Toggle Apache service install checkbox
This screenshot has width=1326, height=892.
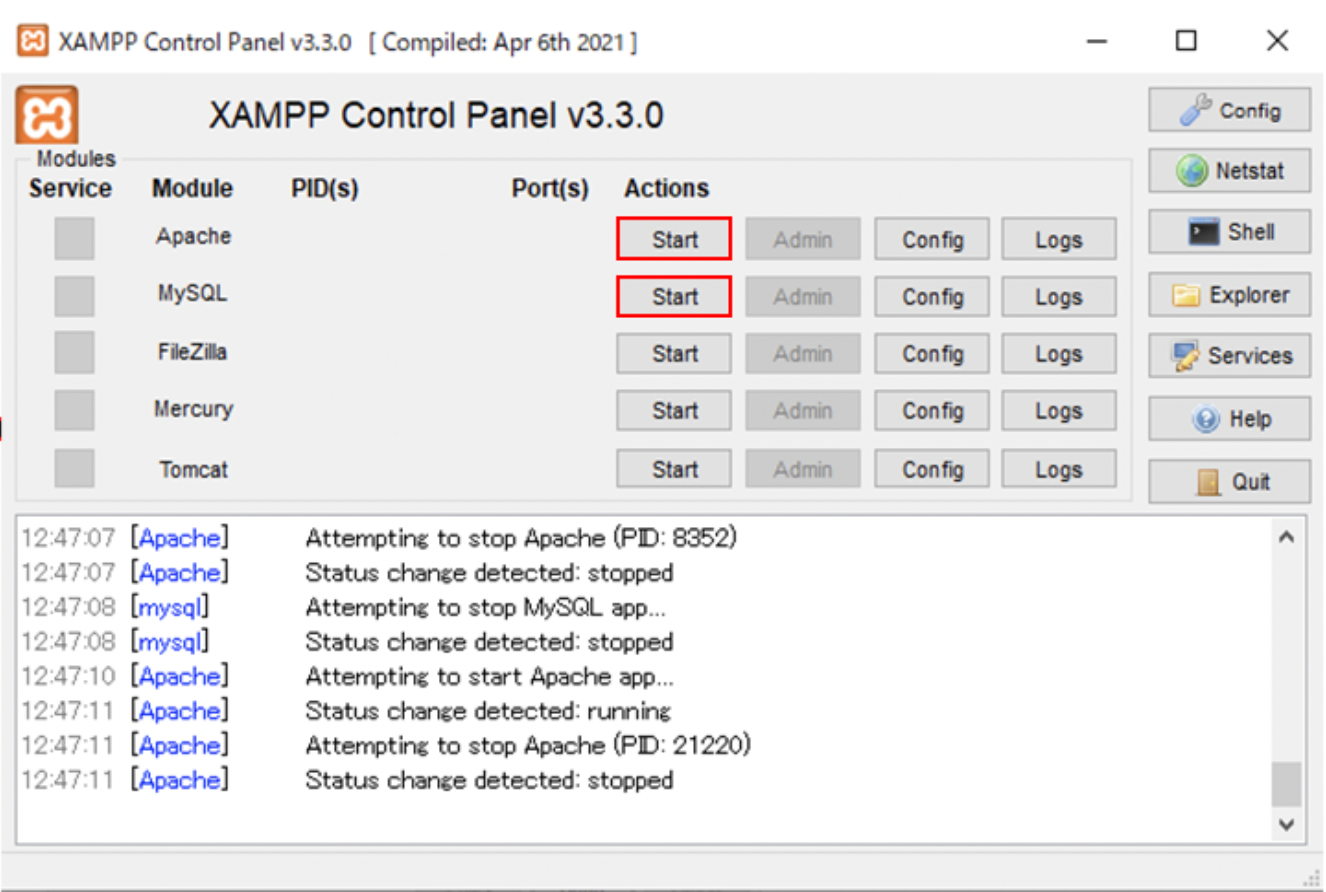pyautogui.click(x=74, y=239)
